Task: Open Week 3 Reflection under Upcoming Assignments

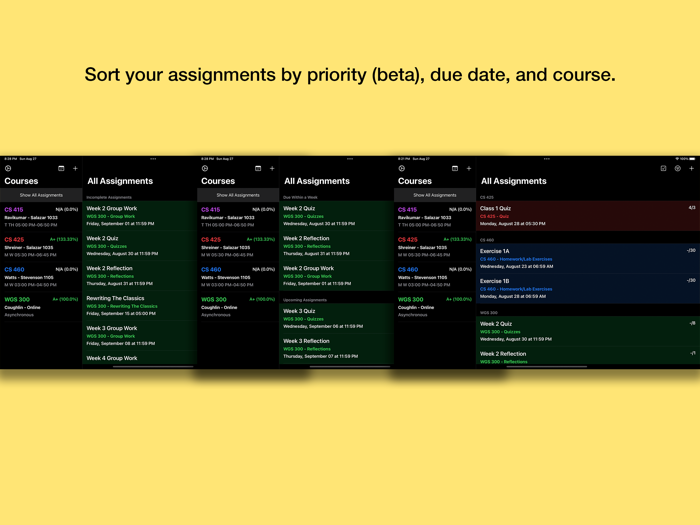Action: click(x=337, y=348)
